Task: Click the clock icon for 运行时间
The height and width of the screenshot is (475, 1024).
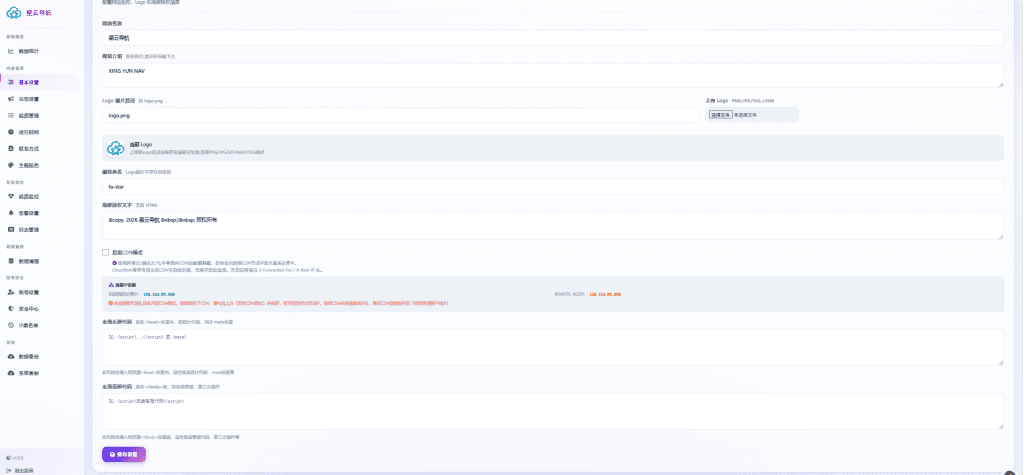Action: (11, 132)
